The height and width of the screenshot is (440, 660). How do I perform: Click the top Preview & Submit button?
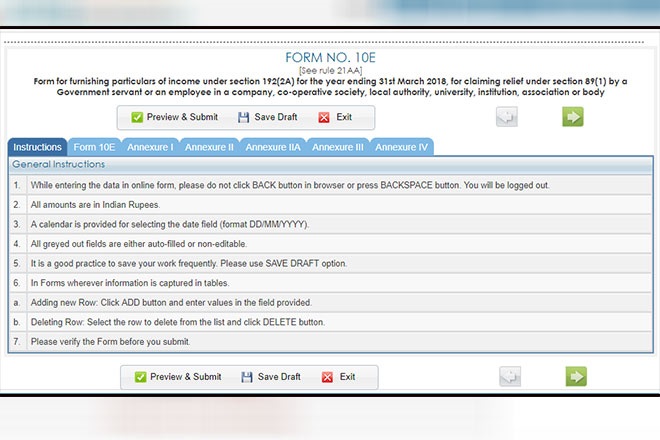[174, 117]
